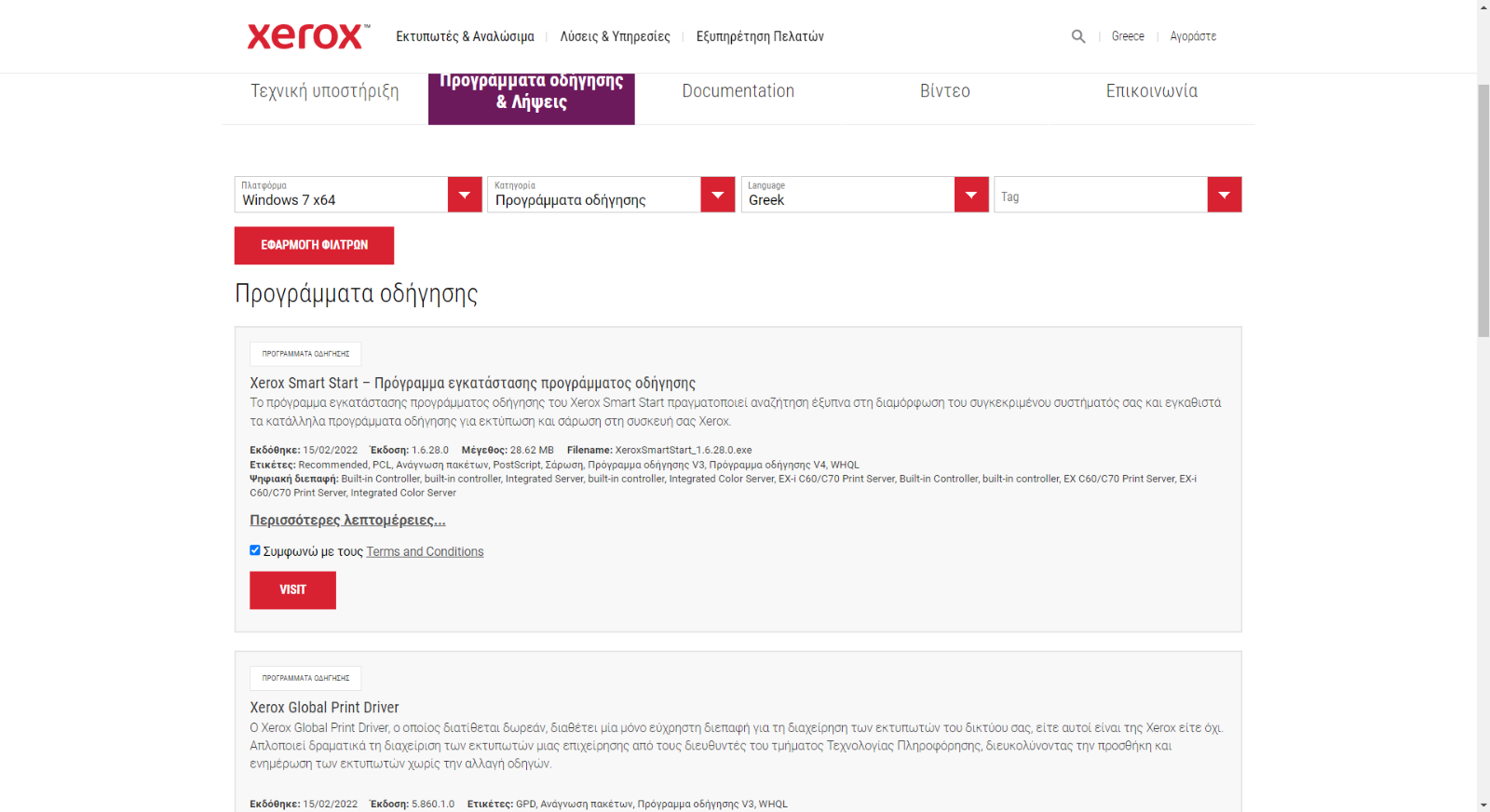Open the search magnifier icon
Screen dimensions: 1490x812
pyautogui.click(x=1078, y=36)
